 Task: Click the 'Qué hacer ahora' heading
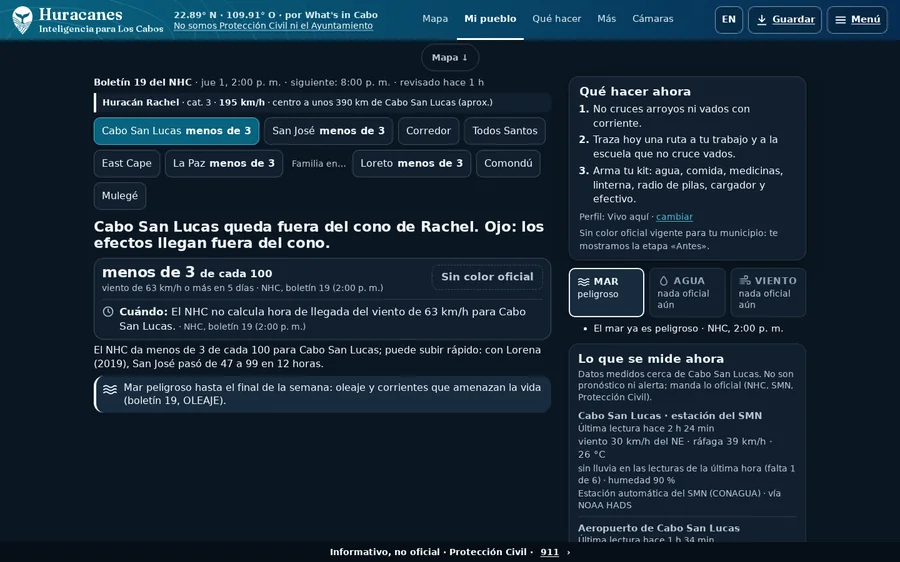[635, 91]
